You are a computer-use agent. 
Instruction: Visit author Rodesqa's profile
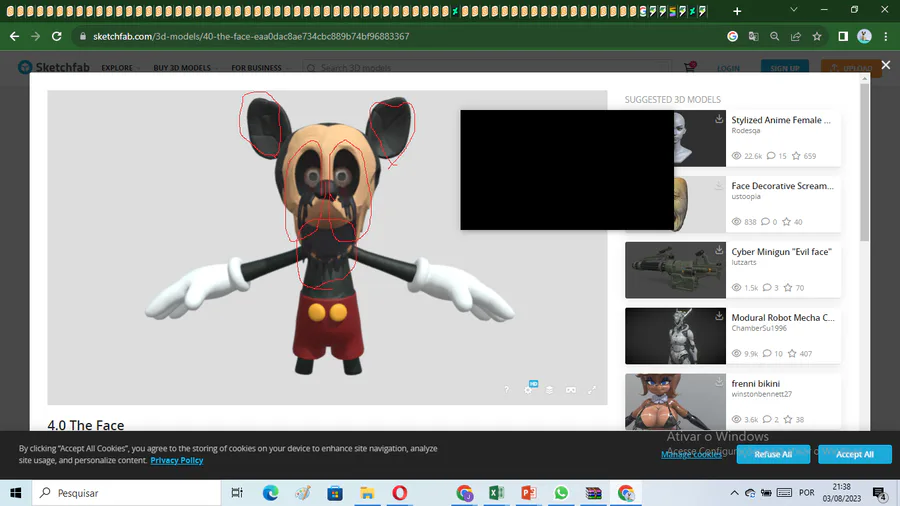[x=746, y=131]
